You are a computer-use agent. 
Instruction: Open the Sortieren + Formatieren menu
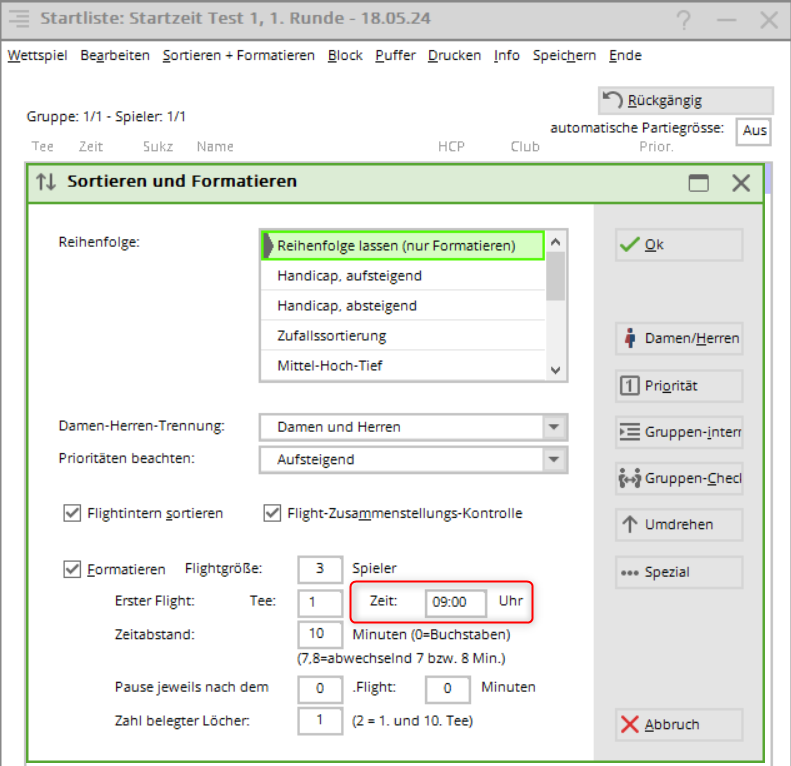pyautogui.click(x=238, y=56)
